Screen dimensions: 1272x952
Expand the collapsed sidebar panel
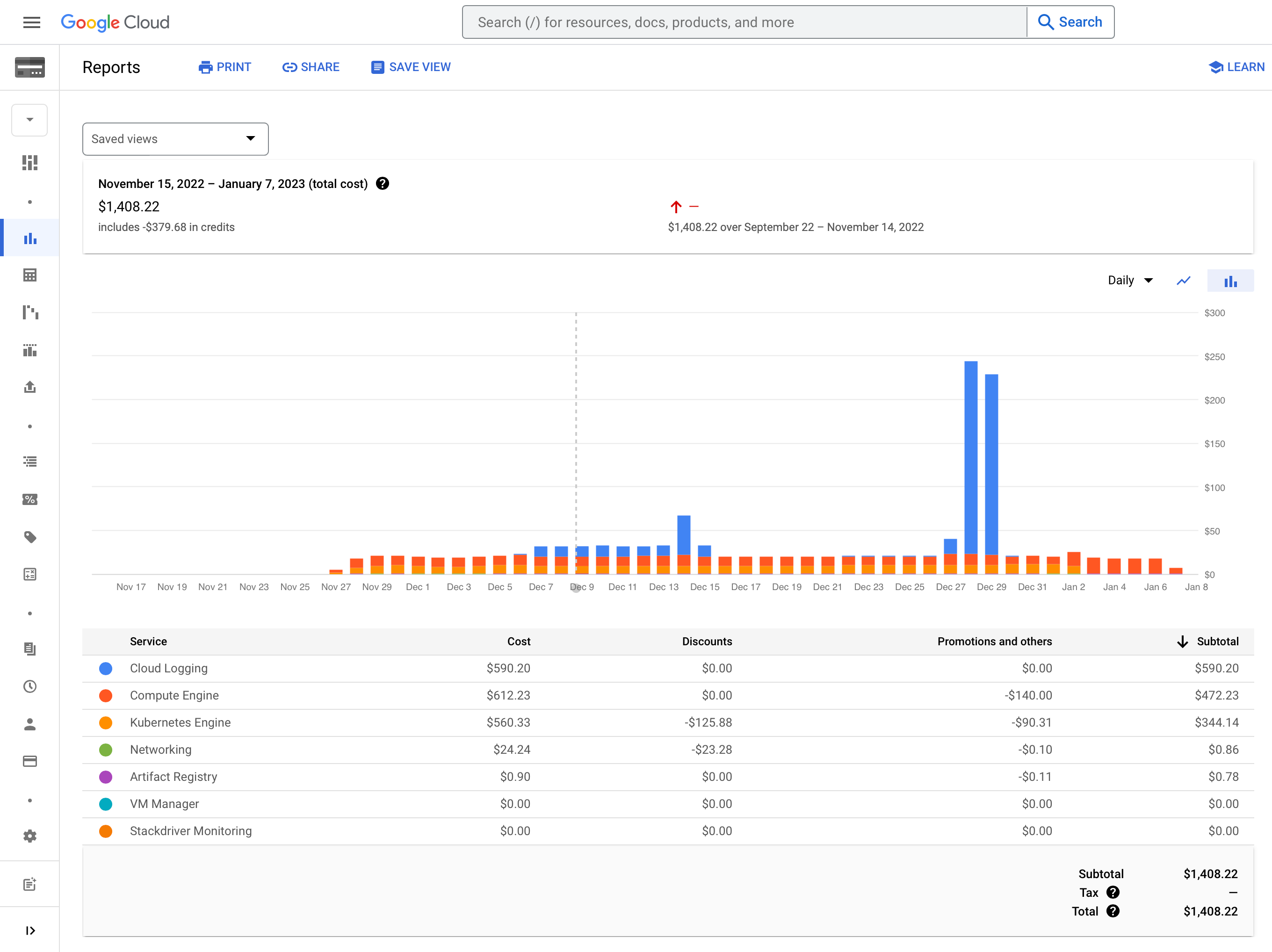click(x=30, y=931)
